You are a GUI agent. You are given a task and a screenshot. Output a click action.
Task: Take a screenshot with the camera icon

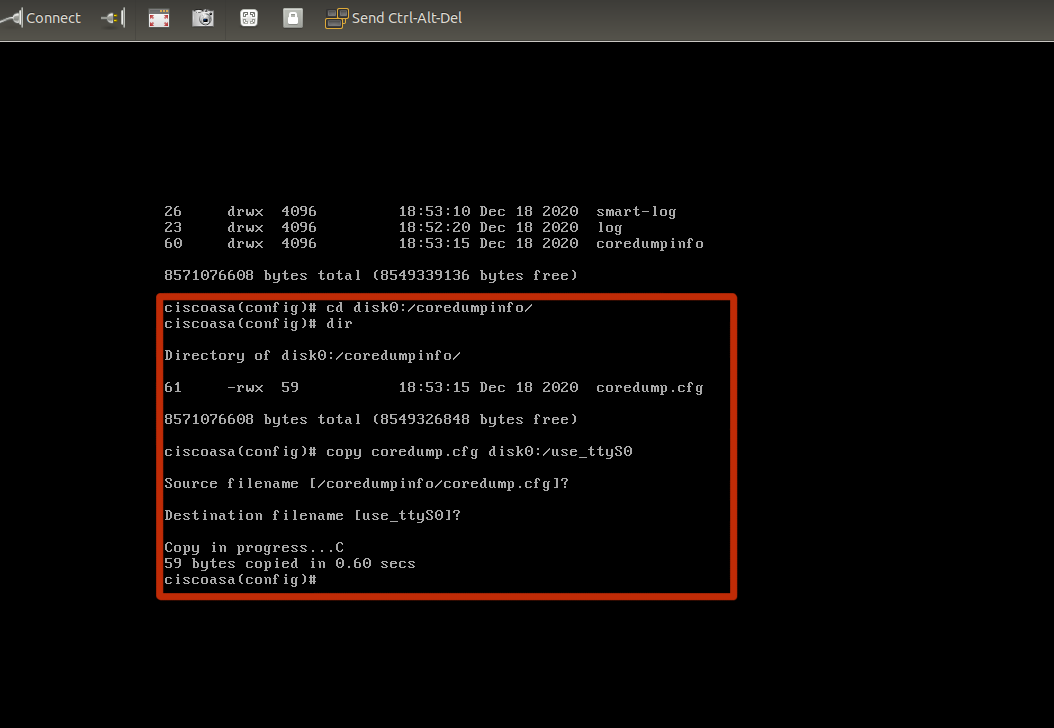point(203,18)
